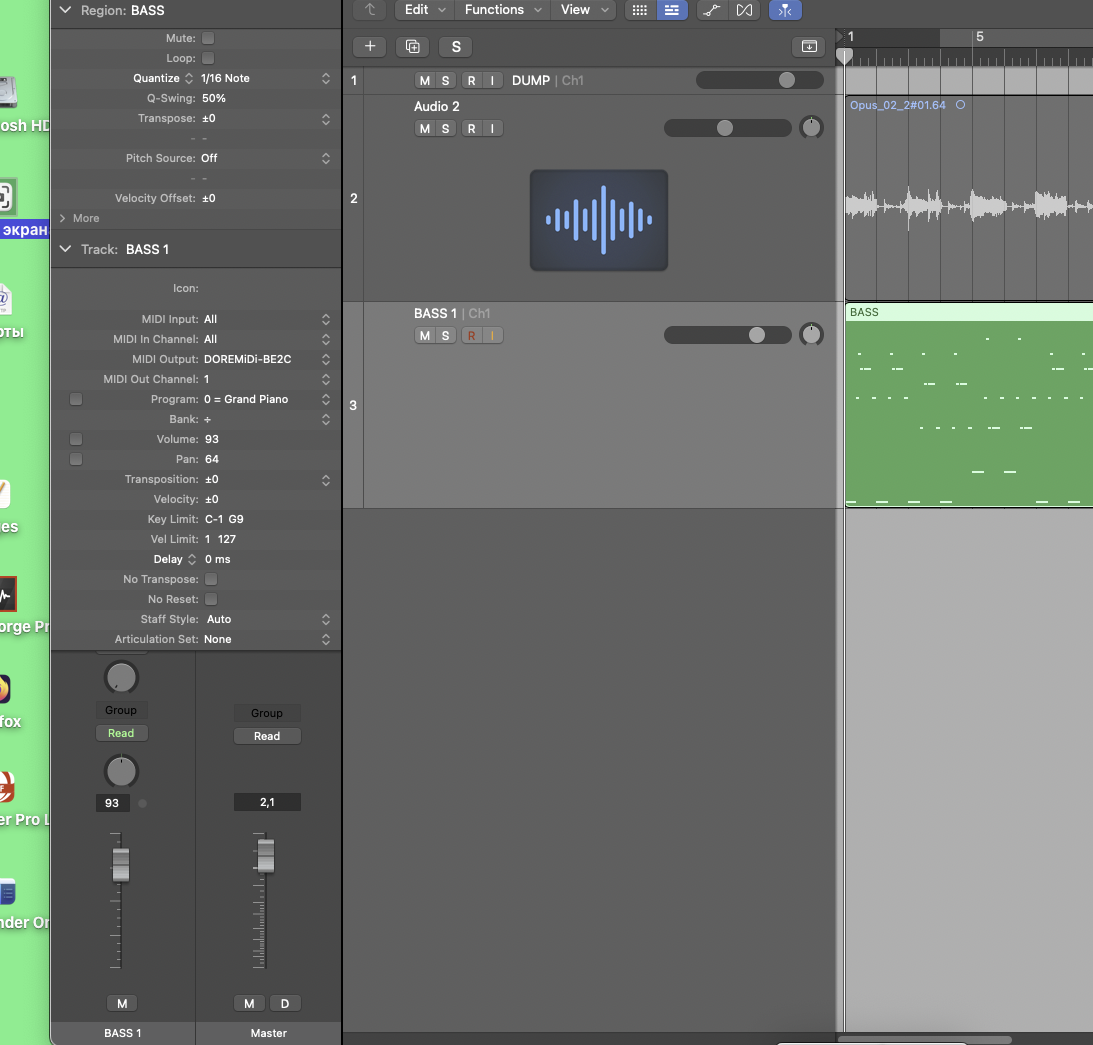Mute the DUMP track
Viewport: 1093px width, 1045px height.
click(425, 80)
